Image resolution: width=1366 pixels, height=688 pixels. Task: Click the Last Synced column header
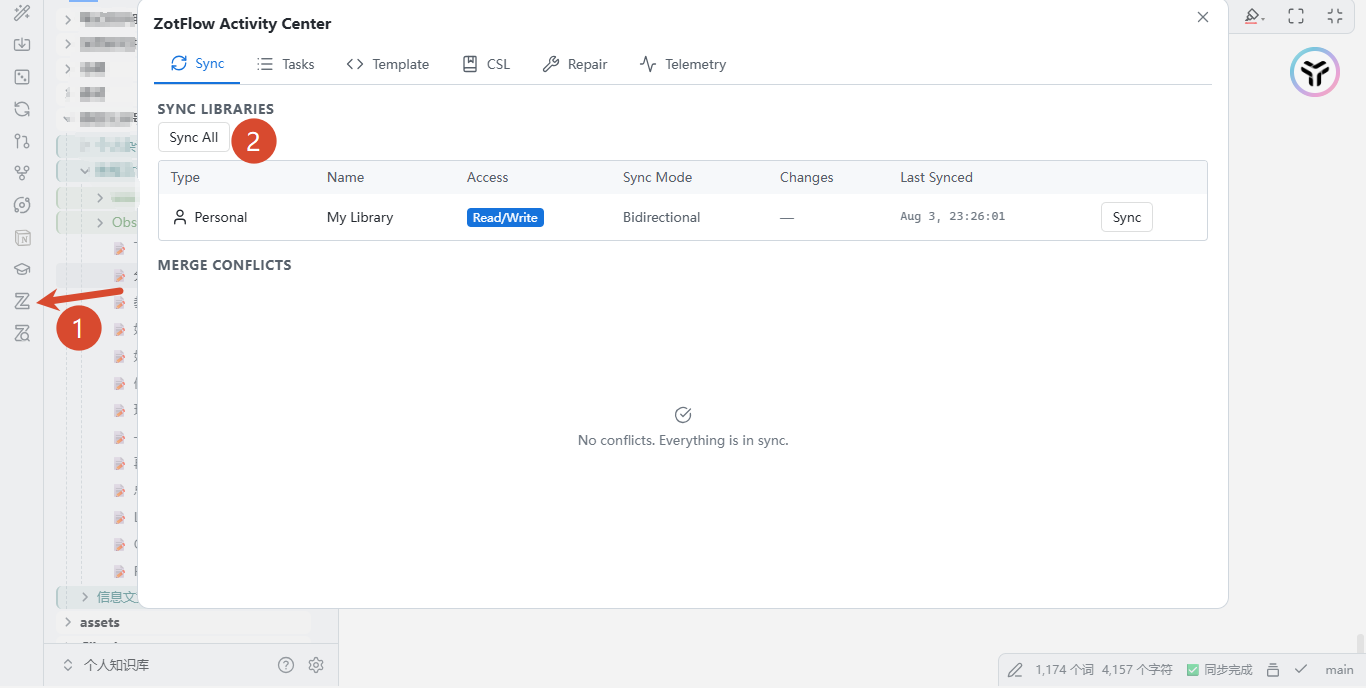pos(936,177)
